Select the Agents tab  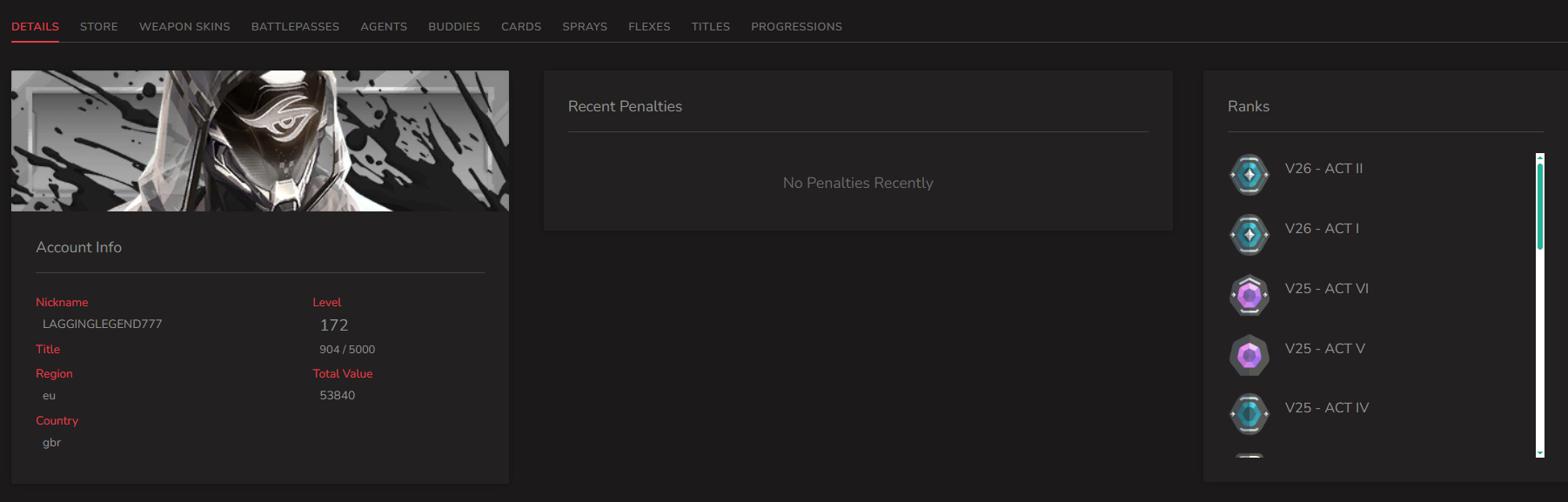384,27
